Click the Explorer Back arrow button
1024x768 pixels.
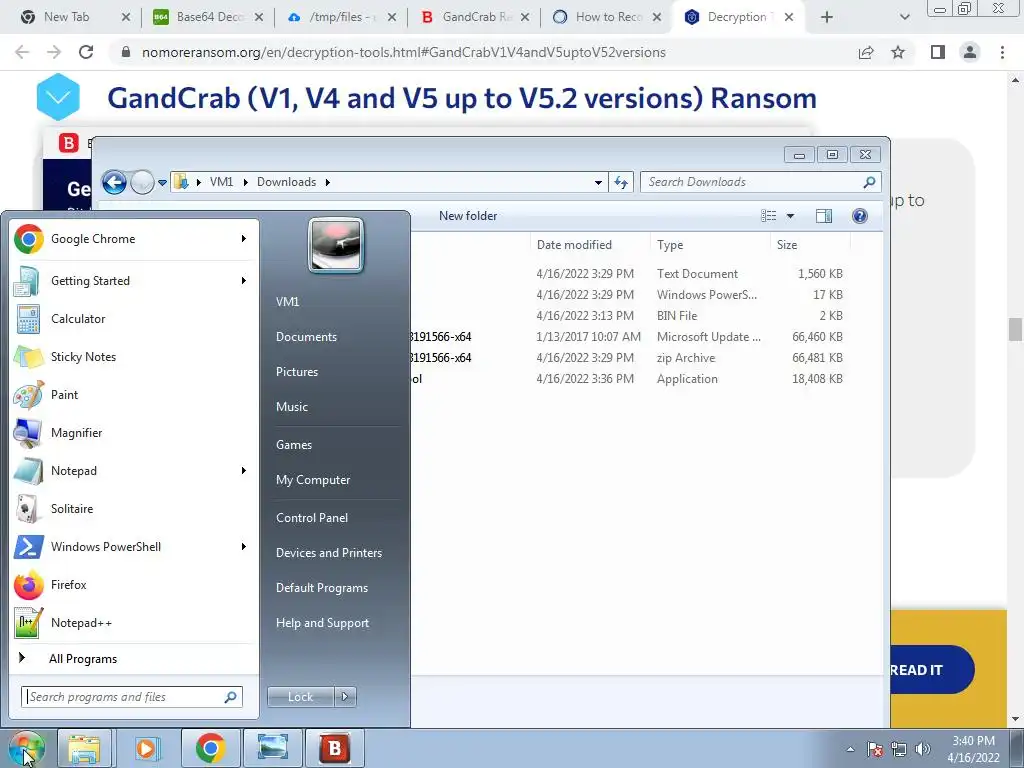pyautogui.click(x=114, y=182)
